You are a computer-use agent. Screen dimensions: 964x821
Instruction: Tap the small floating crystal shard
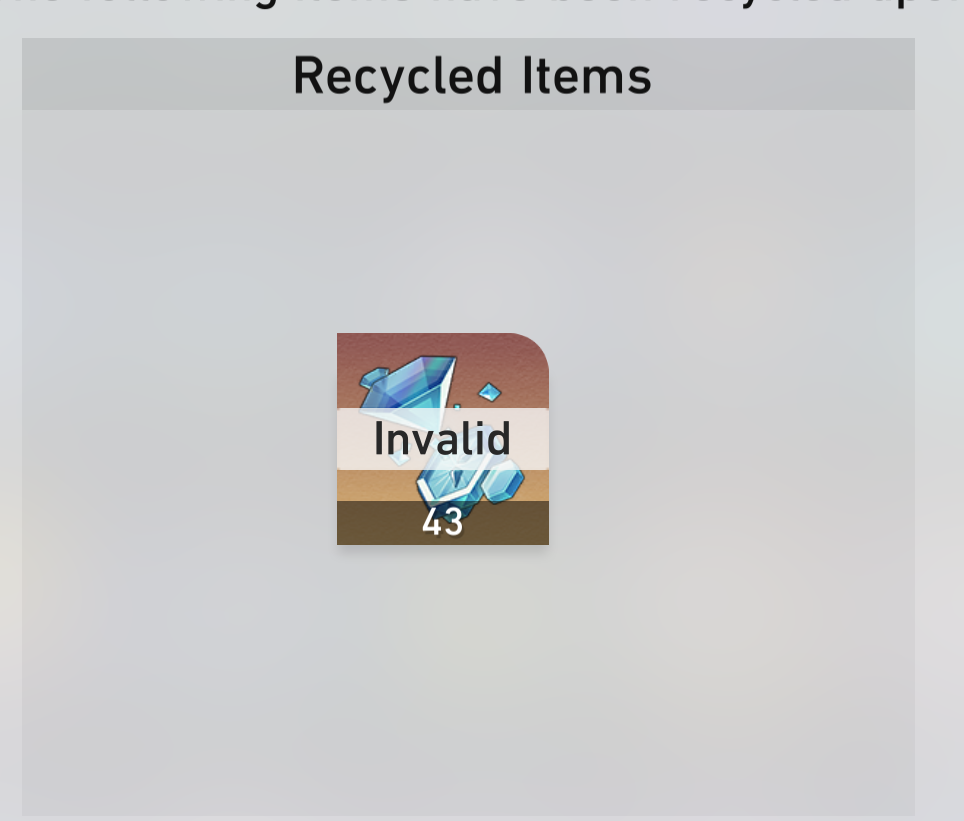pos(489,392)
